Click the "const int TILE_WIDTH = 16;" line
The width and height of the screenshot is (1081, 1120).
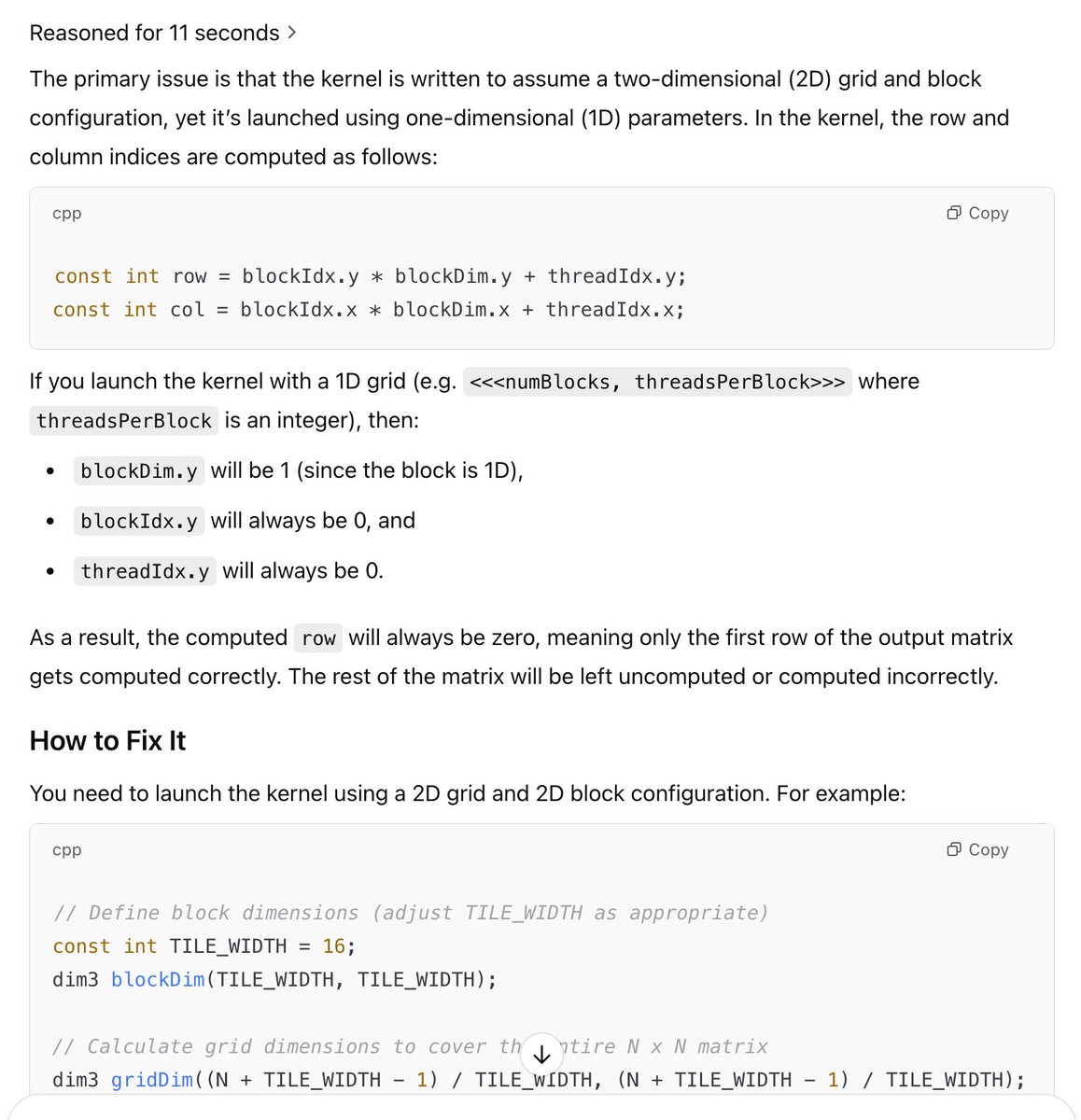click(204, 946)
